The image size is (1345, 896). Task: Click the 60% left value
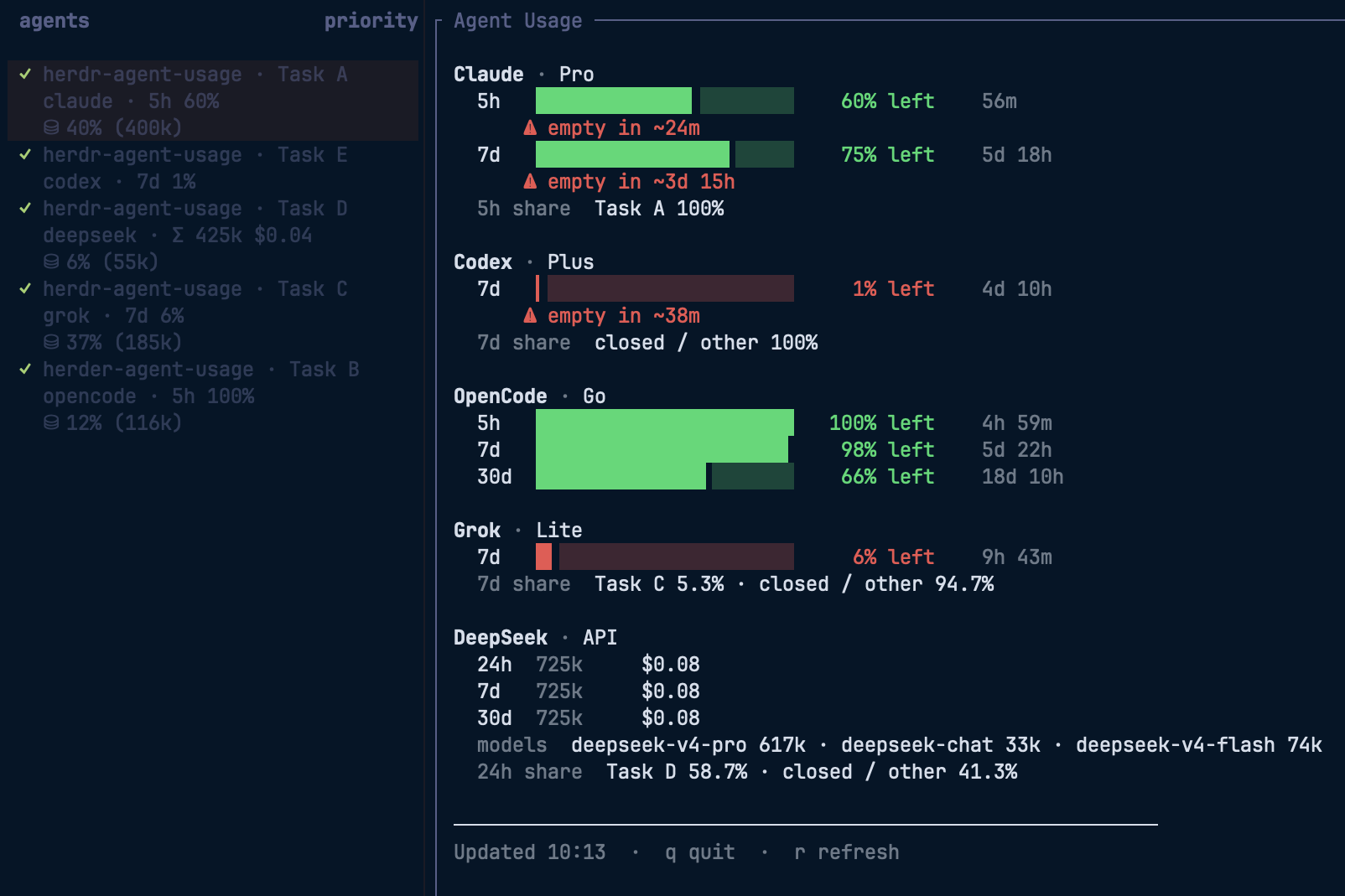click(x=888, y=101)
